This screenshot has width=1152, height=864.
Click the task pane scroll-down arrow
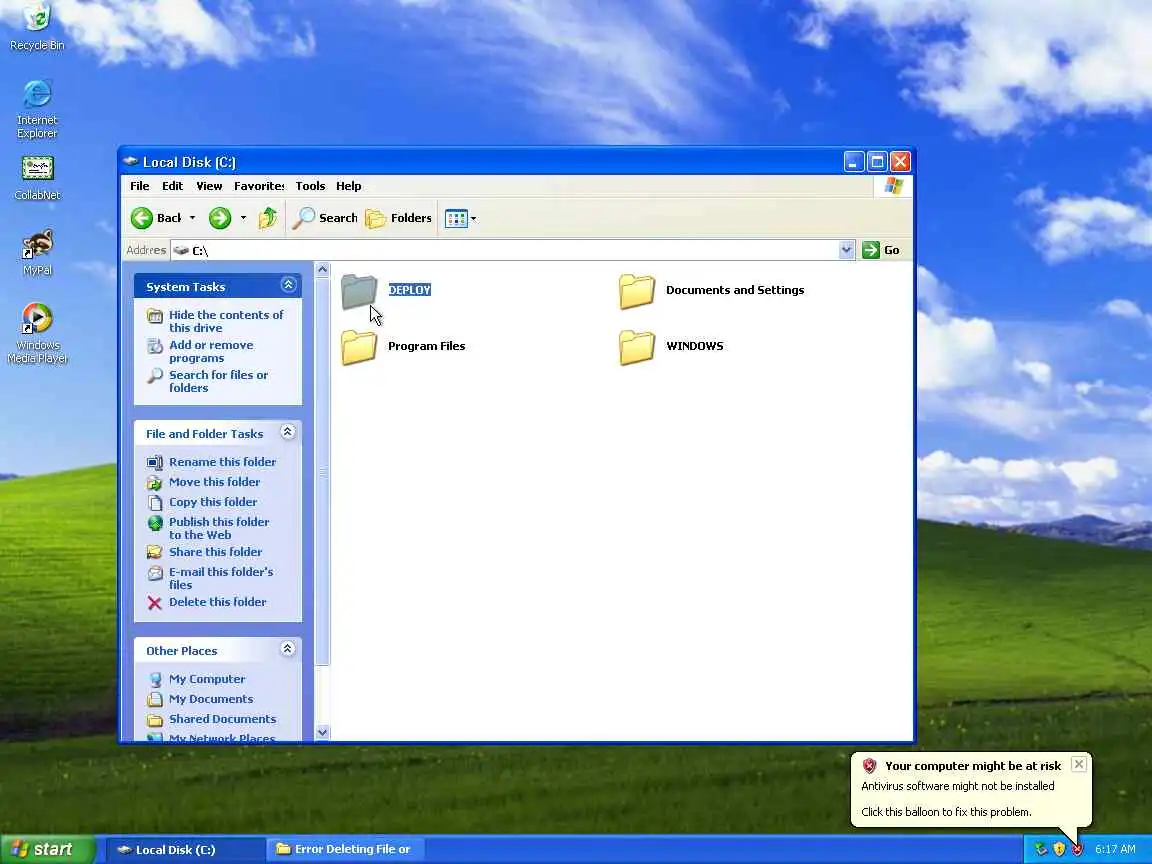323,732
